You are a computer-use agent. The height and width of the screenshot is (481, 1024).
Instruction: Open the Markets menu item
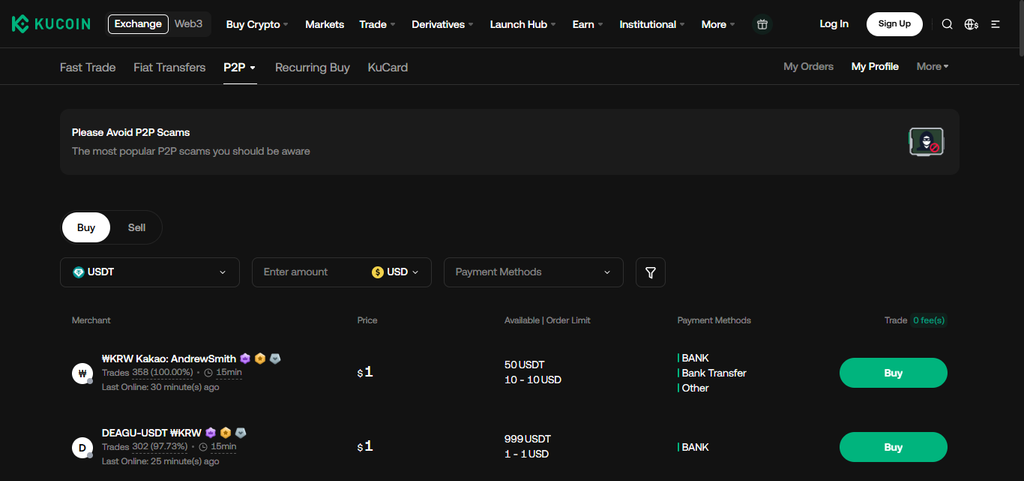tap(325, 24)
